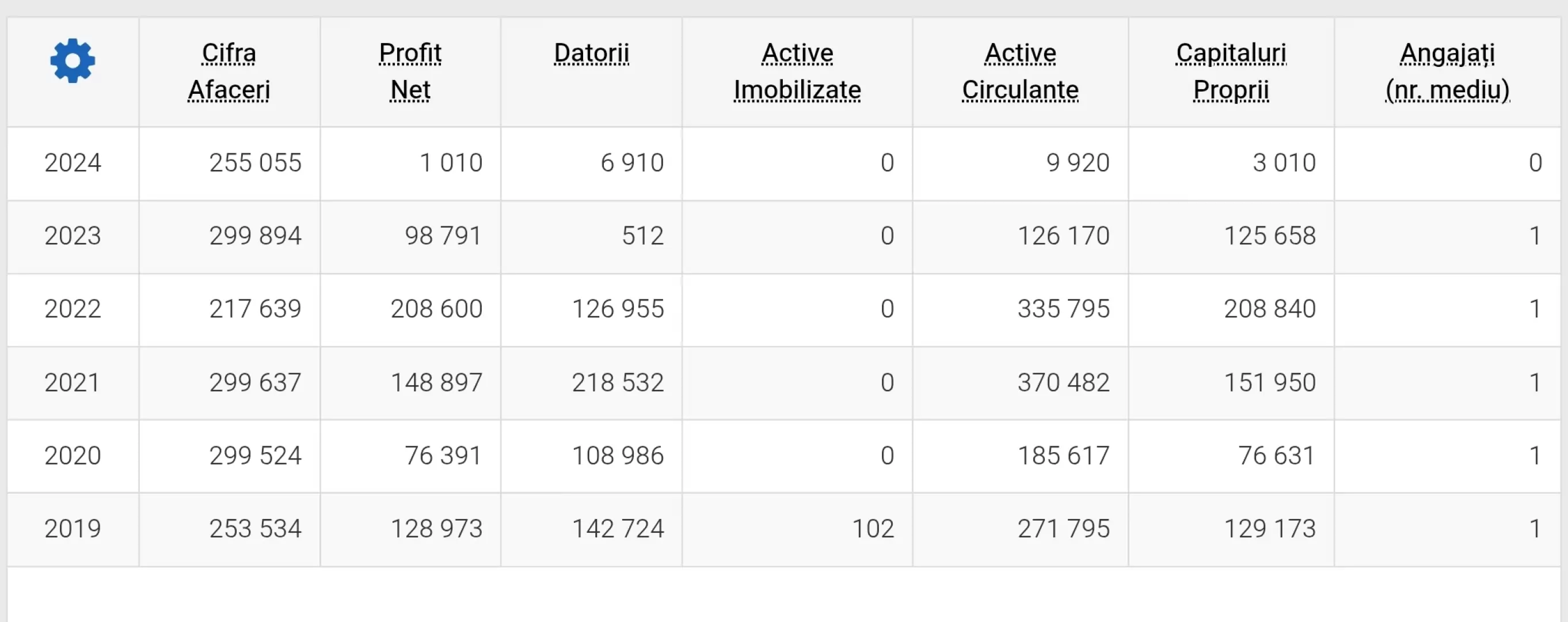
Task: Click the Profit Net column header
Action: click(410, 71)
